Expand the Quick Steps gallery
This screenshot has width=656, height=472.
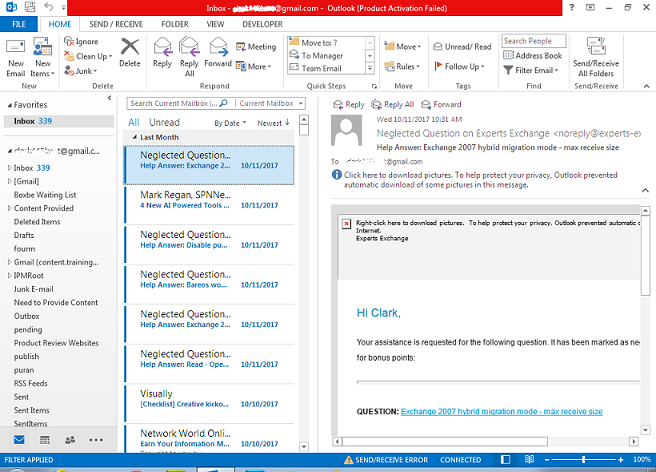point(370,69)
